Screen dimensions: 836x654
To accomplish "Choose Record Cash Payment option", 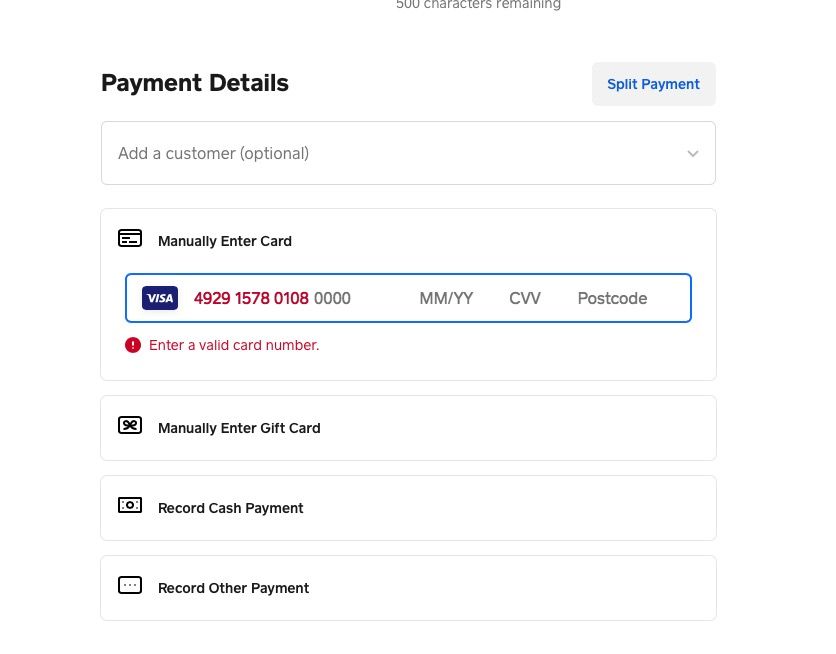I will pos(231,508).
